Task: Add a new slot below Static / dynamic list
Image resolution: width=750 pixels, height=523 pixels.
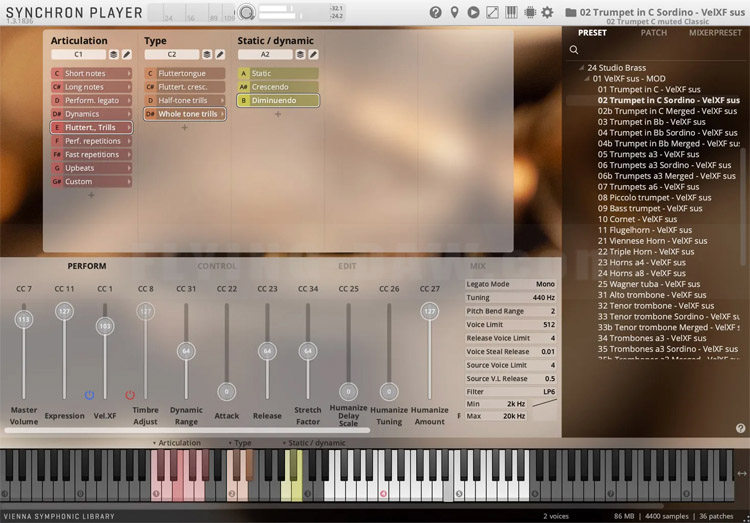Action: (x=278, y=114)
